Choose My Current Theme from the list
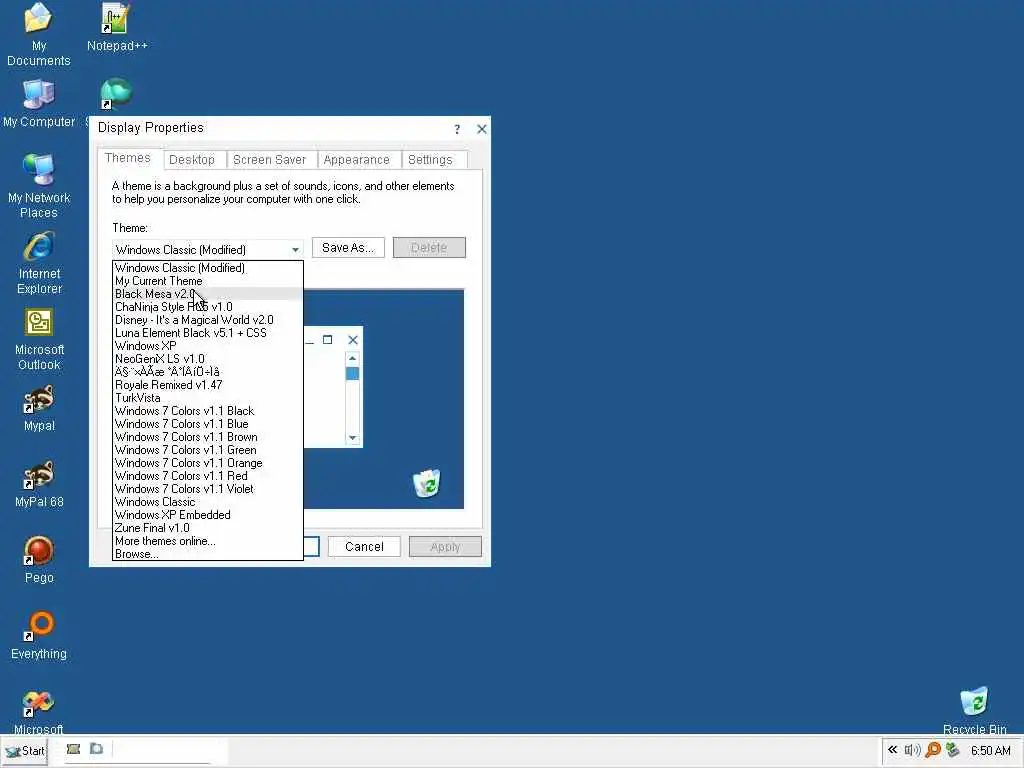The height and width of the screenshot is (768, 1024). pyautogui.click(x=208, y=281)
